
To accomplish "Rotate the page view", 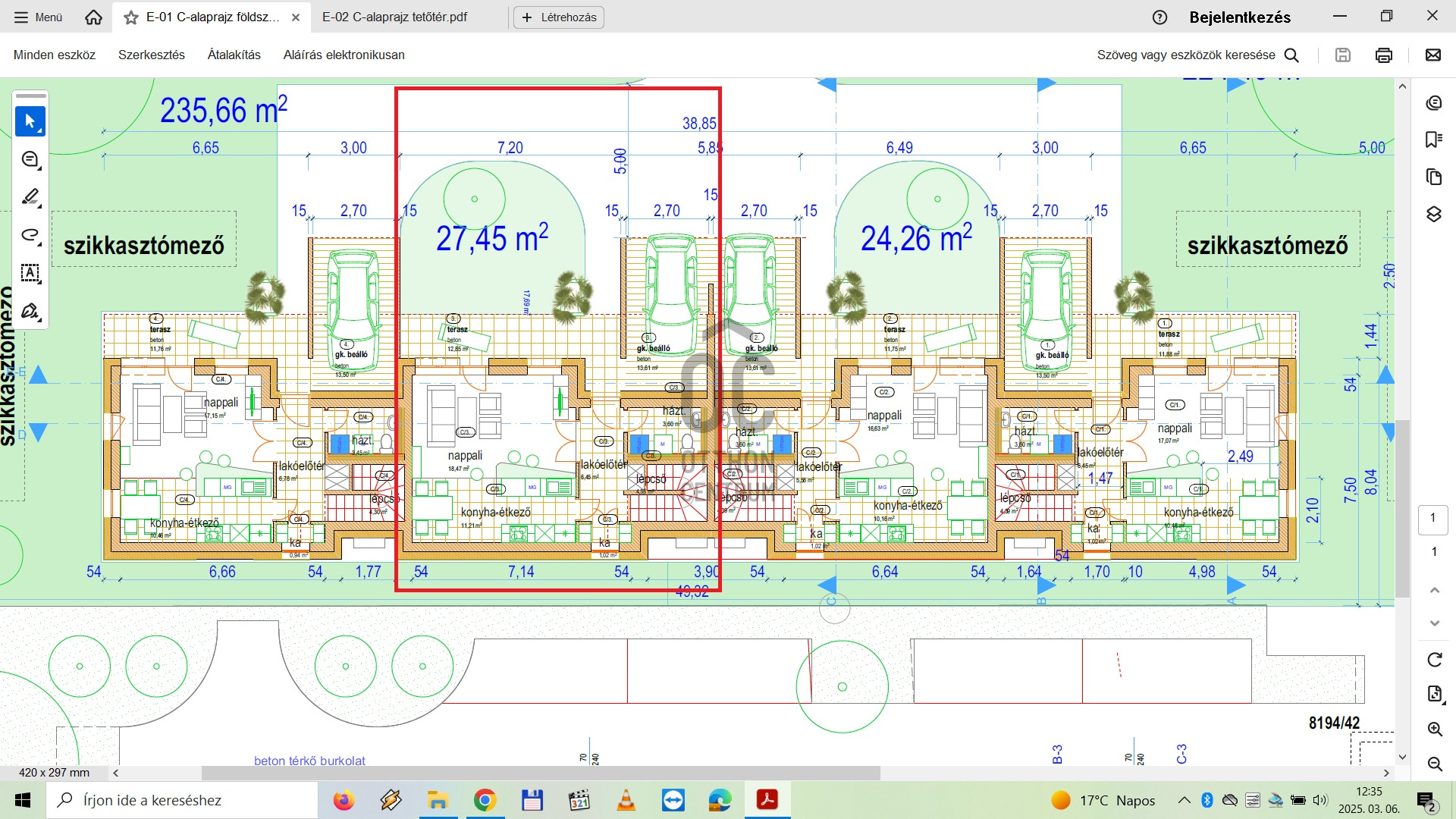I will (1434, 660).
